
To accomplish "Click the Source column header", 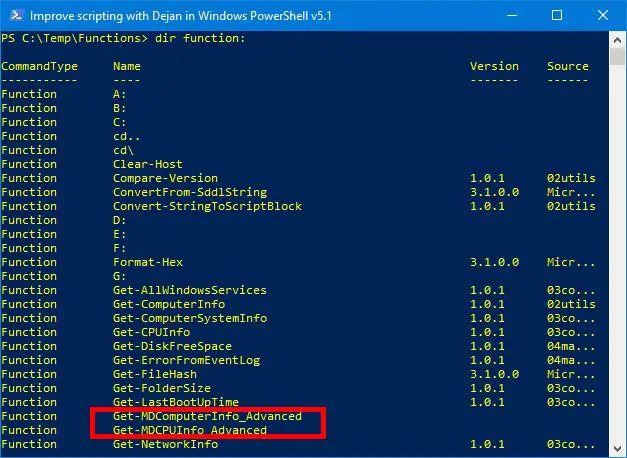I will point(567,66).
